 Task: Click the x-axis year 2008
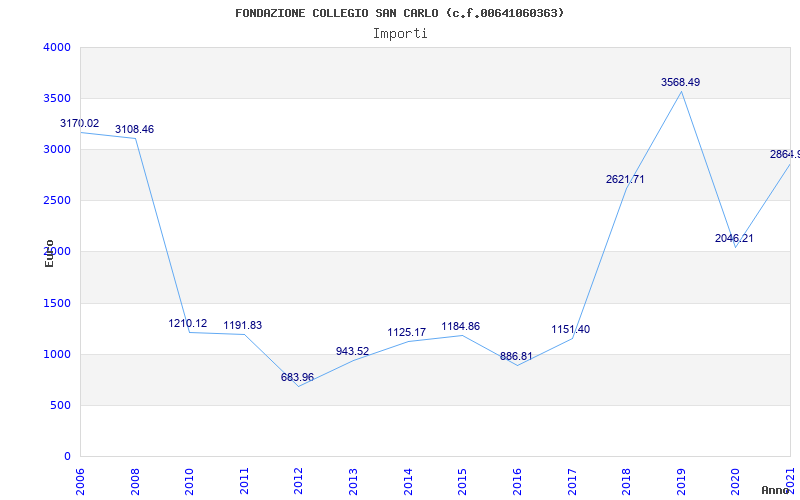pyautogui.click(x=135, y=482)
